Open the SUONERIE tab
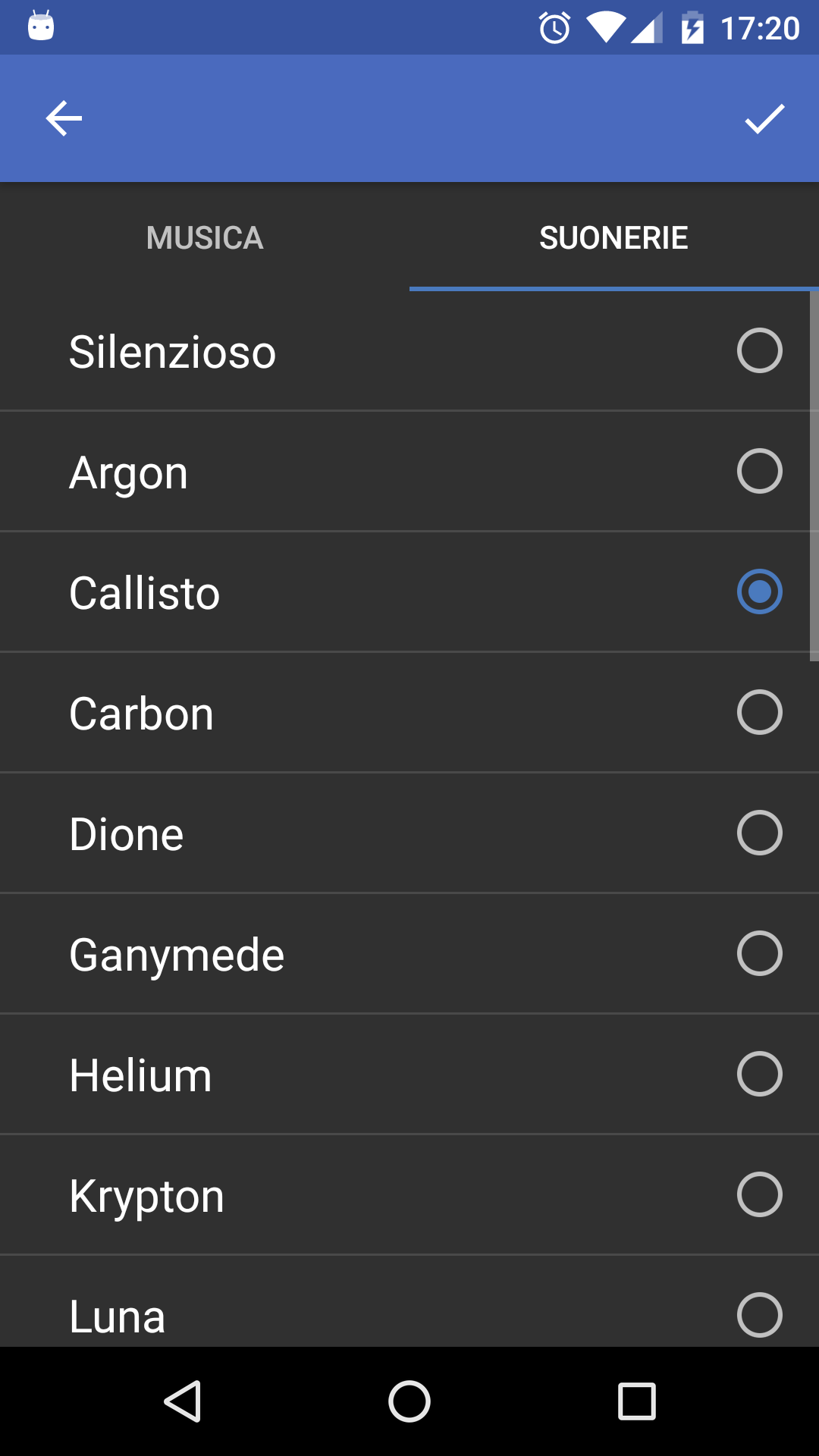819x1456 pixels. 613,238
